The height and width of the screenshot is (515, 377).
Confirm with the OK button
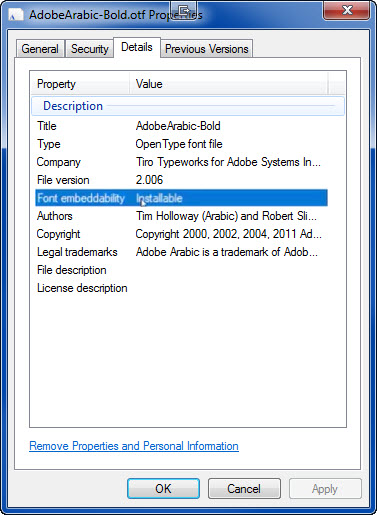point(163,489)
